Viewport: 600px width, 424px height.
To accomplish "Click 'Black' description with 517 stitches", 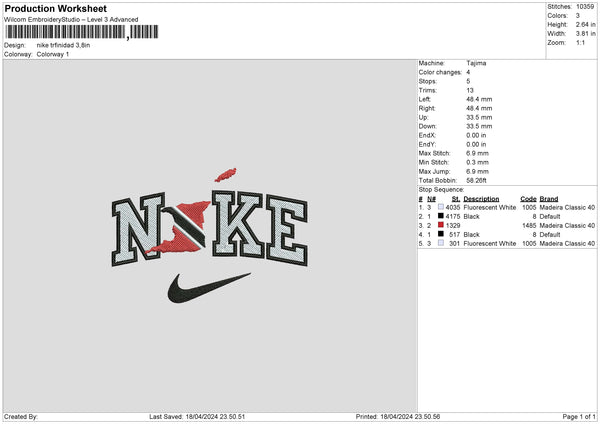I will coord(471,235).
